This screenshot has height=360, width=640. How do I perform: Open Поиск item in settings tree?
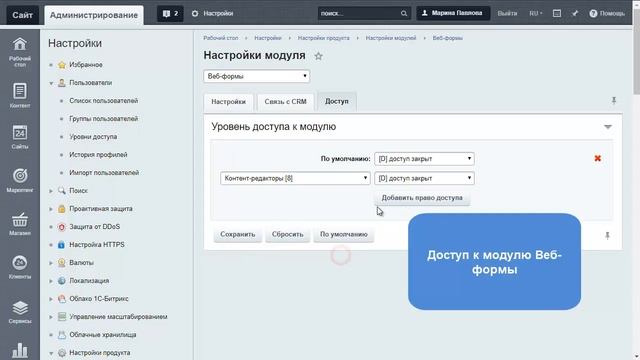(x=78, y=191)
